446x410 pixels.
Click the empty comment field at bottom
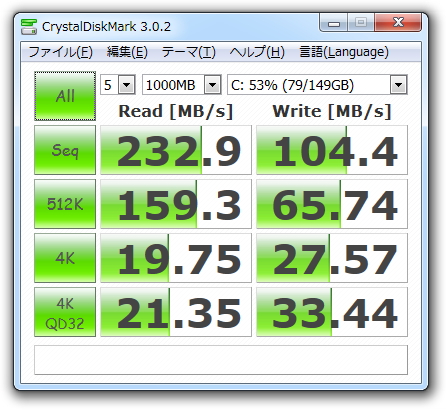(x=221, y=360)
